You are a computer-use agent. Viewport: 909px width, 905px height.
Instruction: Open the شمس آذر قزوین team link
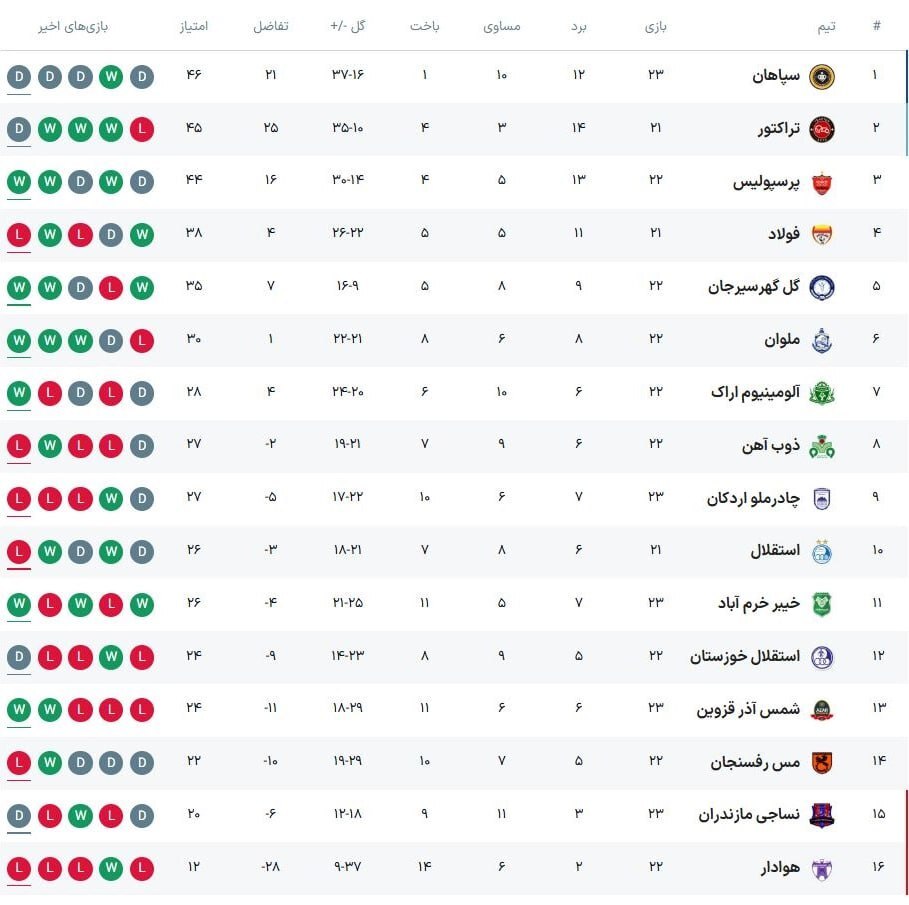click(x=749, y=710)
